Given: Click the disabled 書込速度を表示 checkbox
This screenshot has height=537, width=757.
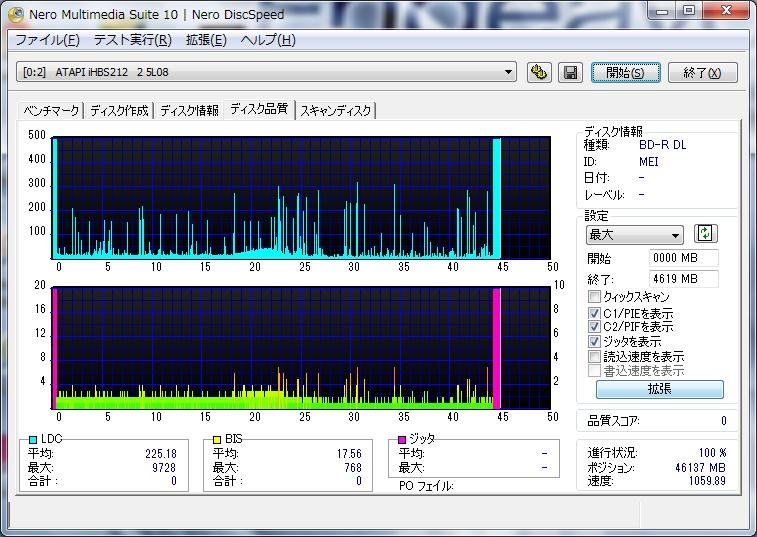Looking at the screenshot, I should [594, 370].
